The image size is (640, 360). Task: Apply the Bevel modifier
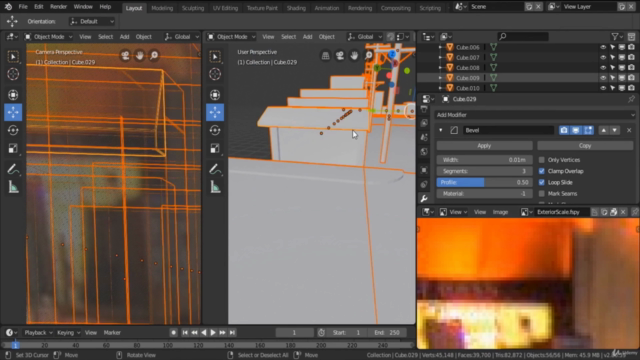pyautogui.click(x=484, y=146)
